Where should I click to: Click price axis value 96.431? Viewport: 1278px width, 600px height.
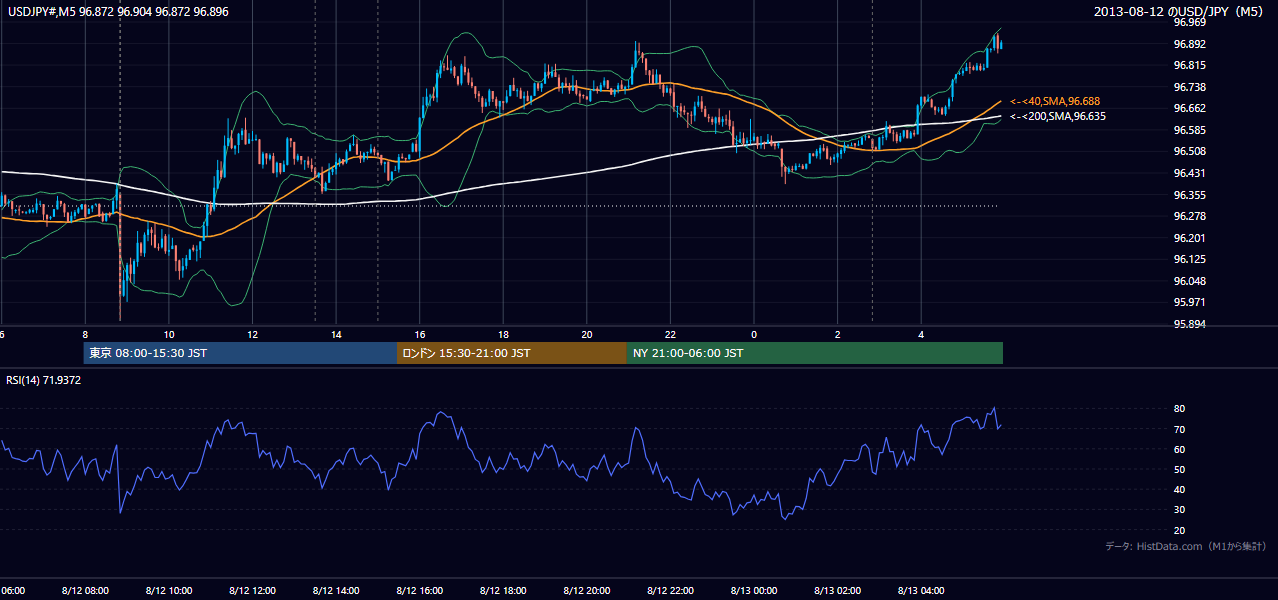tap(1191, 173)
